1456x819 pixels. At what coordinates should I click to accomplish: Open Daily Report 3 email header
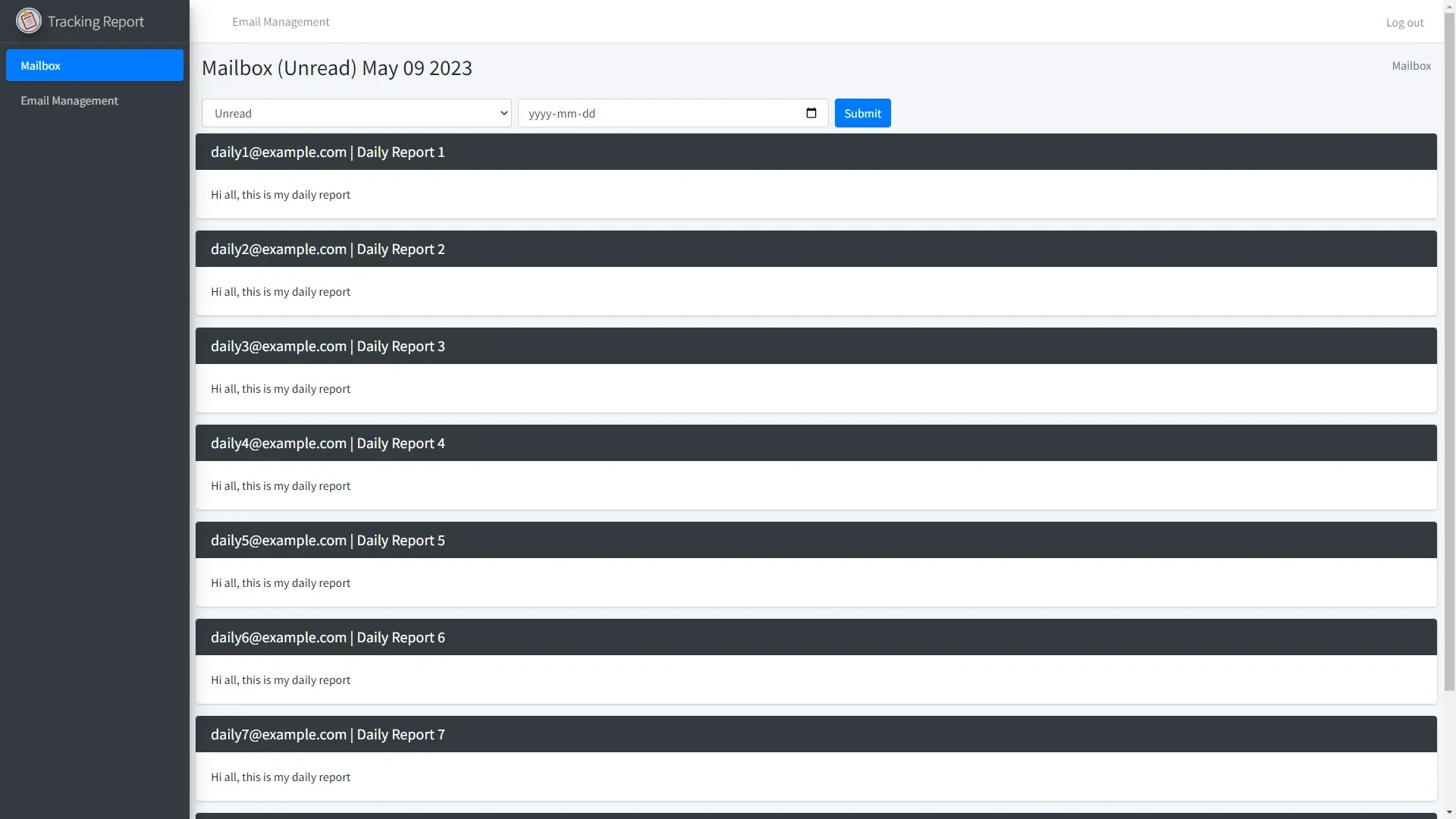point(328,346)
